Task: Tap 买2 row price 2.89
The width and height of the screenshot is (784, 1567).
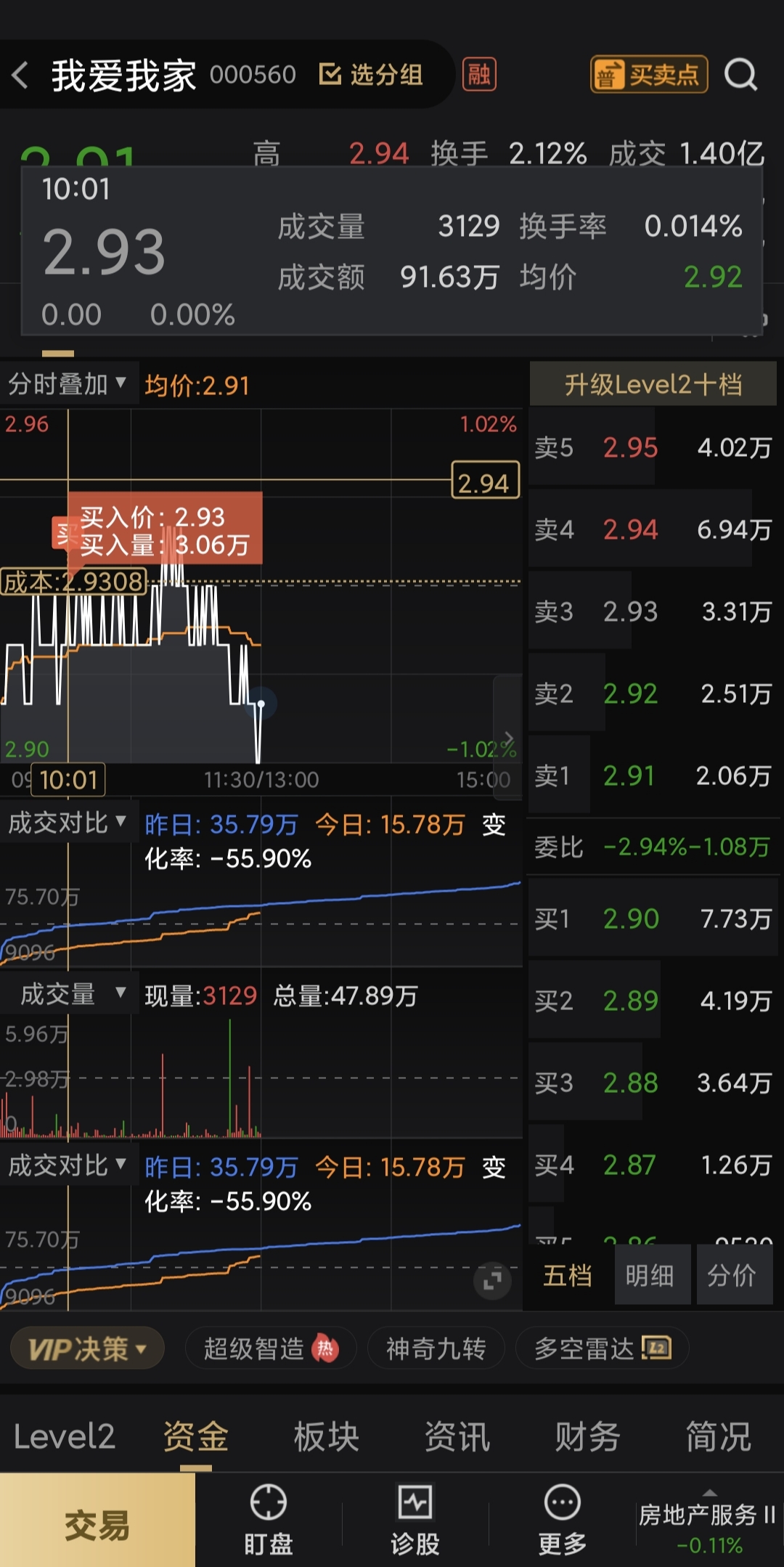Action: coord(630,1001)
